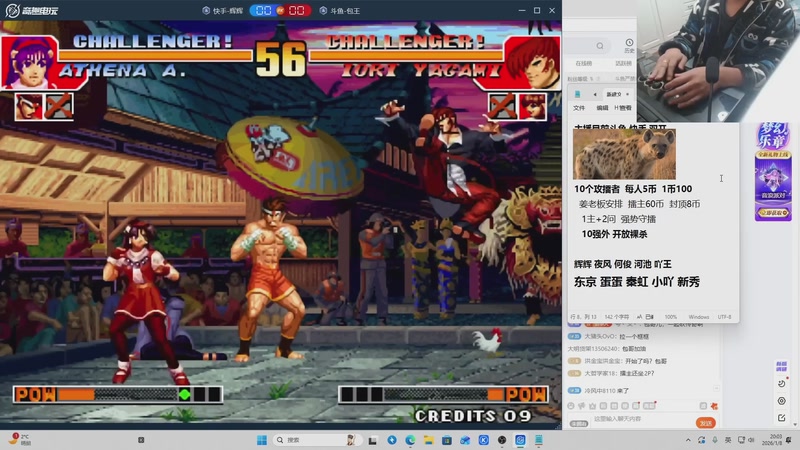The height and width of the screenshot is (450, 800).
Task: Open the weather widget on taskbar
Action: (x=20, y=439)
